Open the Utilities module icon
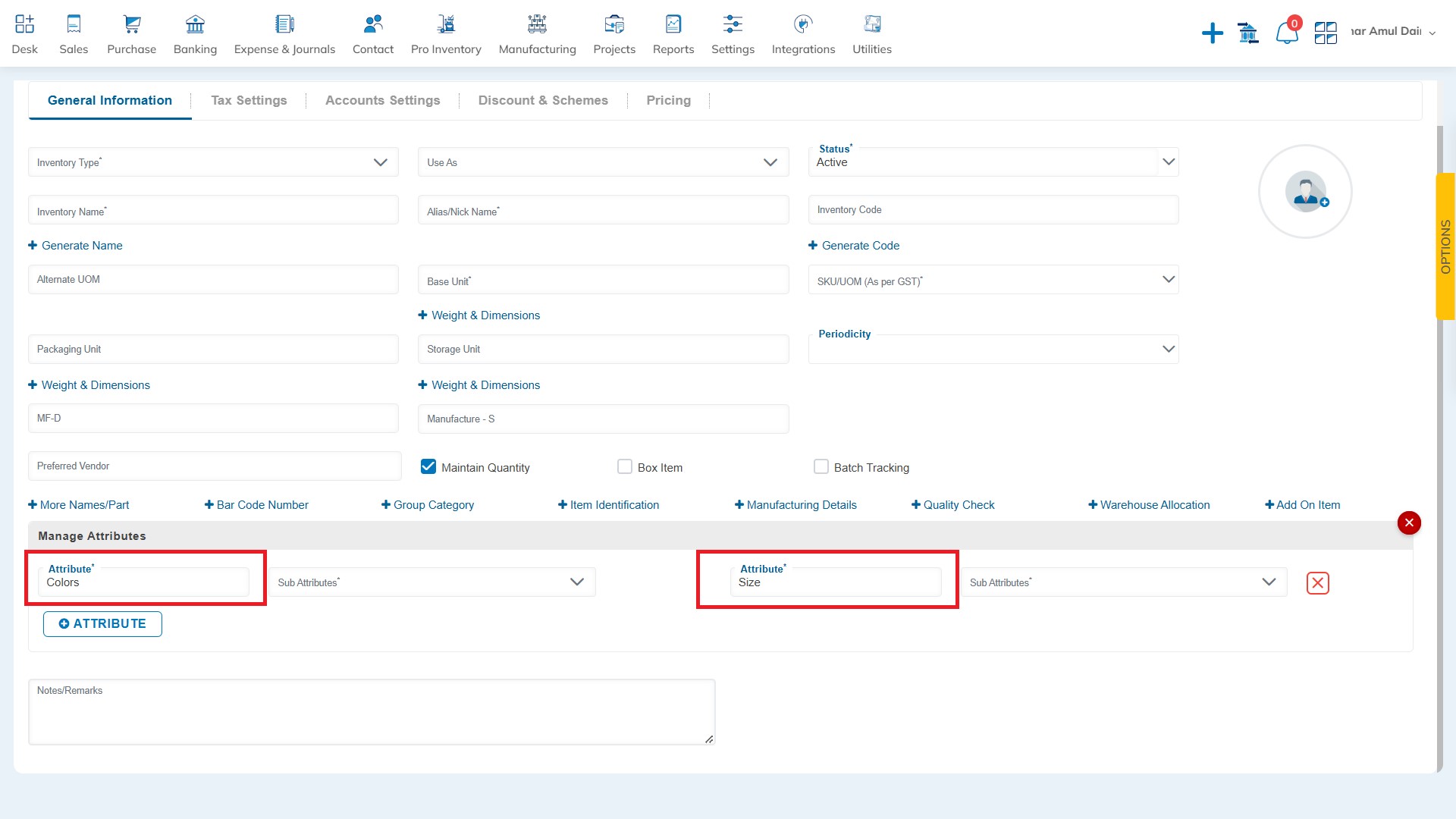 point(872,24)
